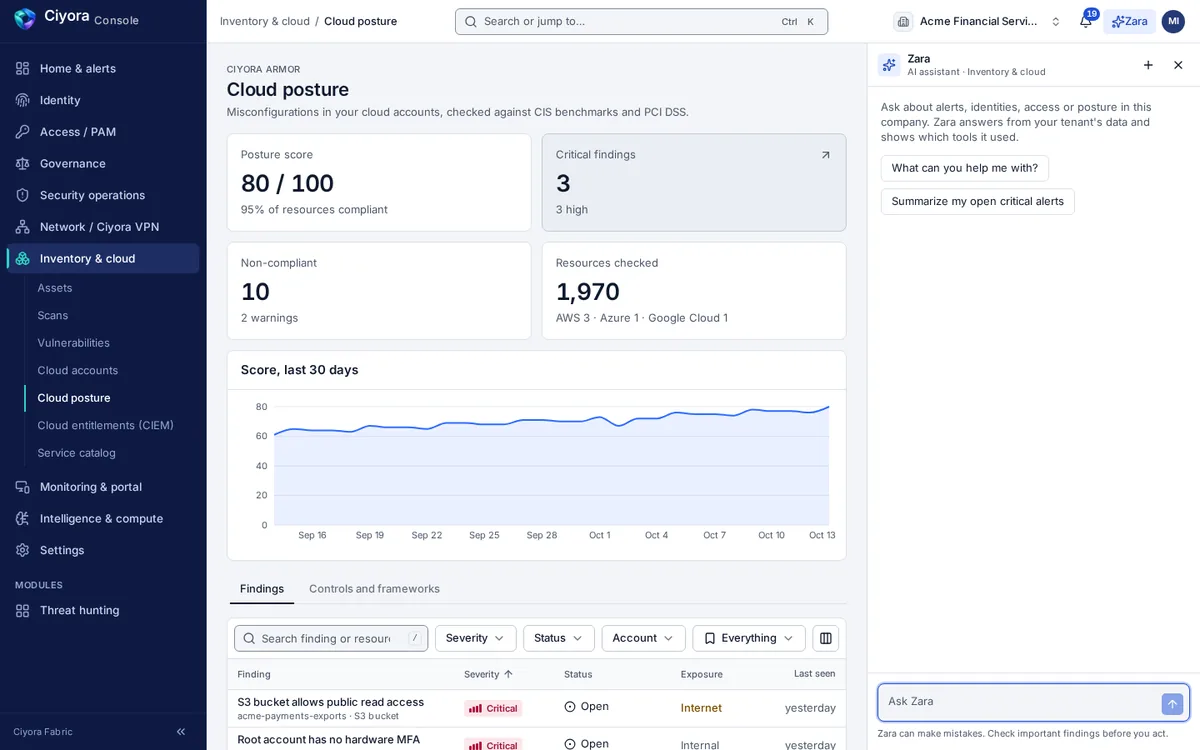Open the Resources checked card
Image resolution: width=1200 pixels, height=750 pixels.
[x=694, y=291]
